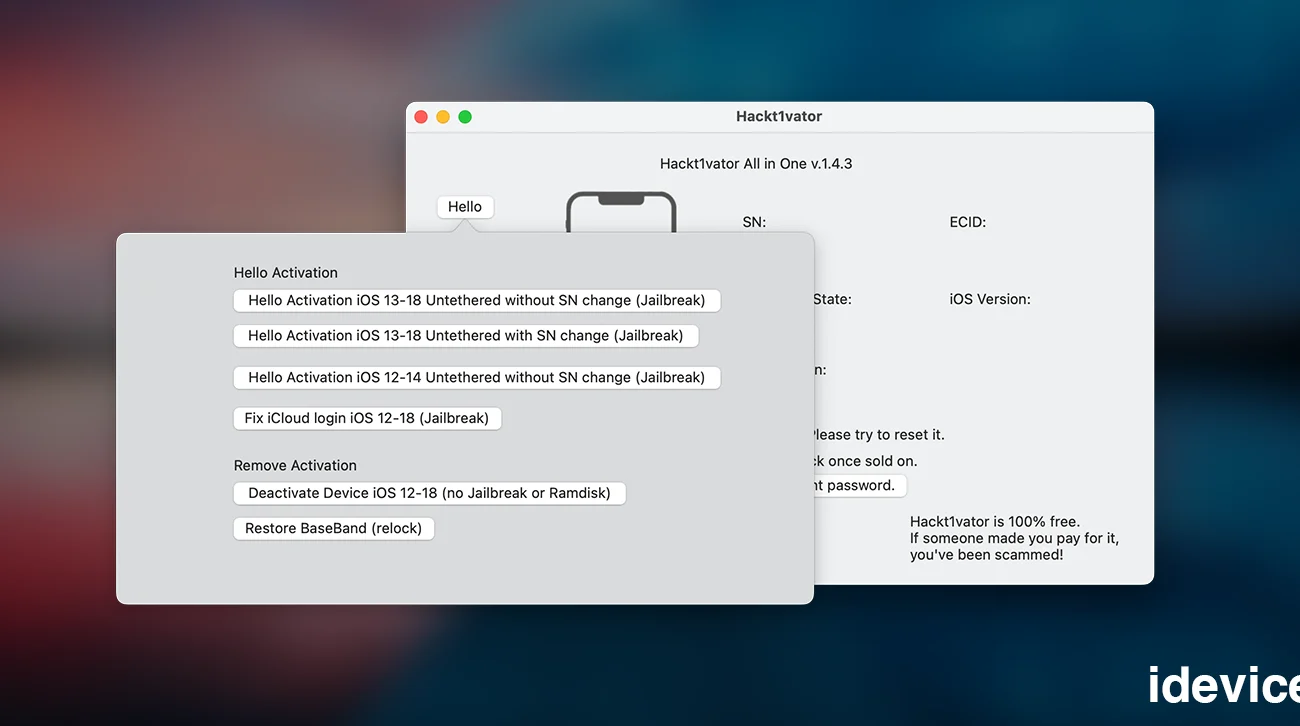Select Hello Activation iOS 13-18 without SN change
The image size is (1300, 726).
pyautogui.click(x=476, y=300)
